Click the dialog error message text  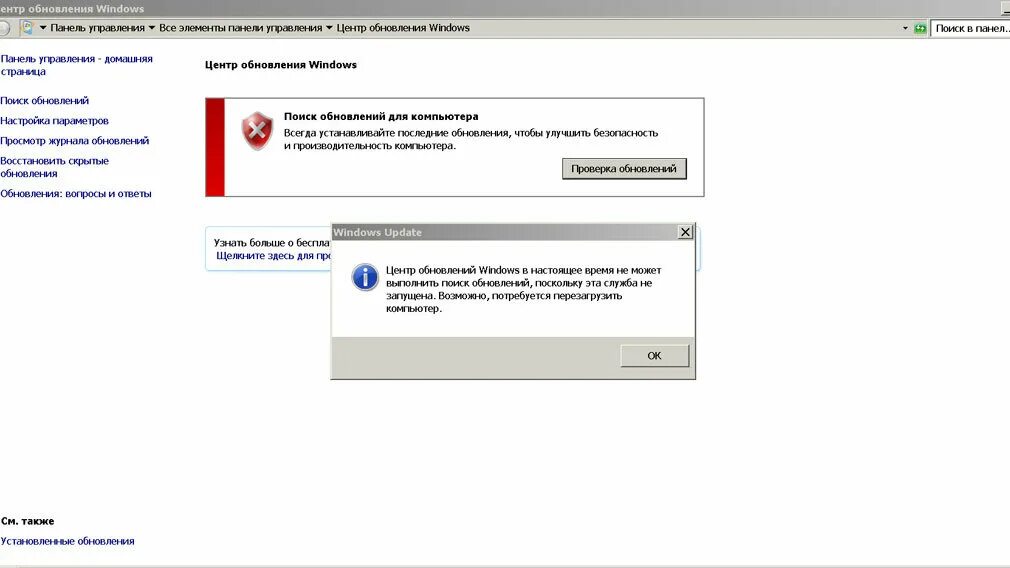click(524, 289)
